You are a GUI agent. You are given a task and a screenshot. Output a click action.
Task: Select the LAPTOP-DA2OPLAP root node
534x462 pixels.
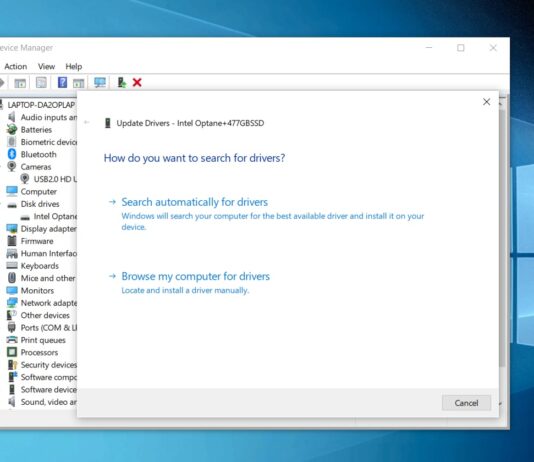click(x=41, y=105)
